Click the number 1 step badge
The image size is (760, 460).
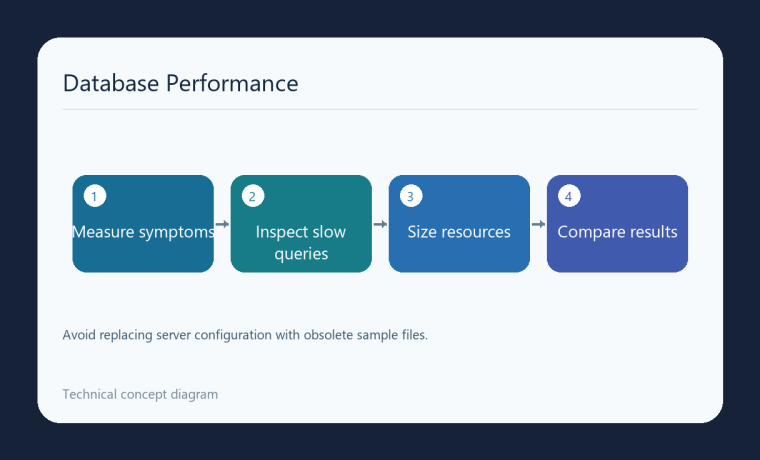click(x=95, y=196)
